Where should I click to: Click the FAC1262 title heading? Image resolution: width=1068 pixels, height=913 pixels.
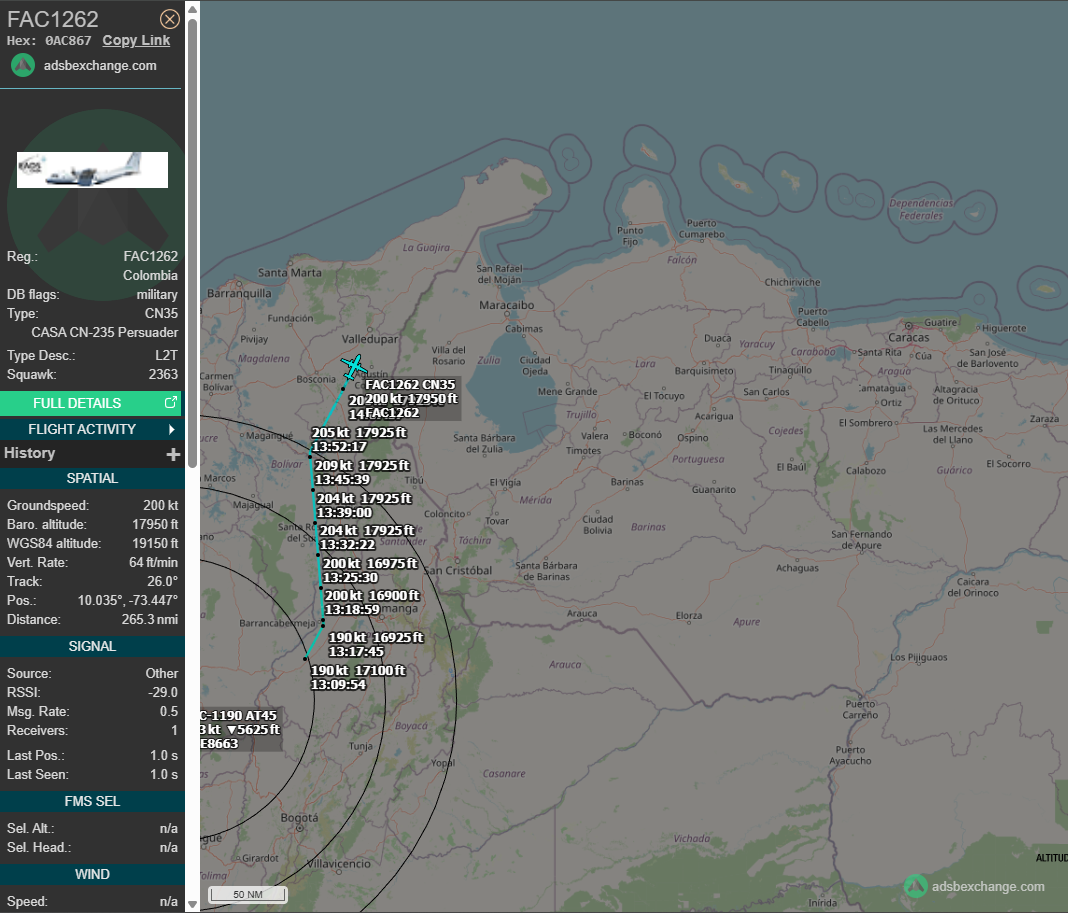(x=53, y=19)
